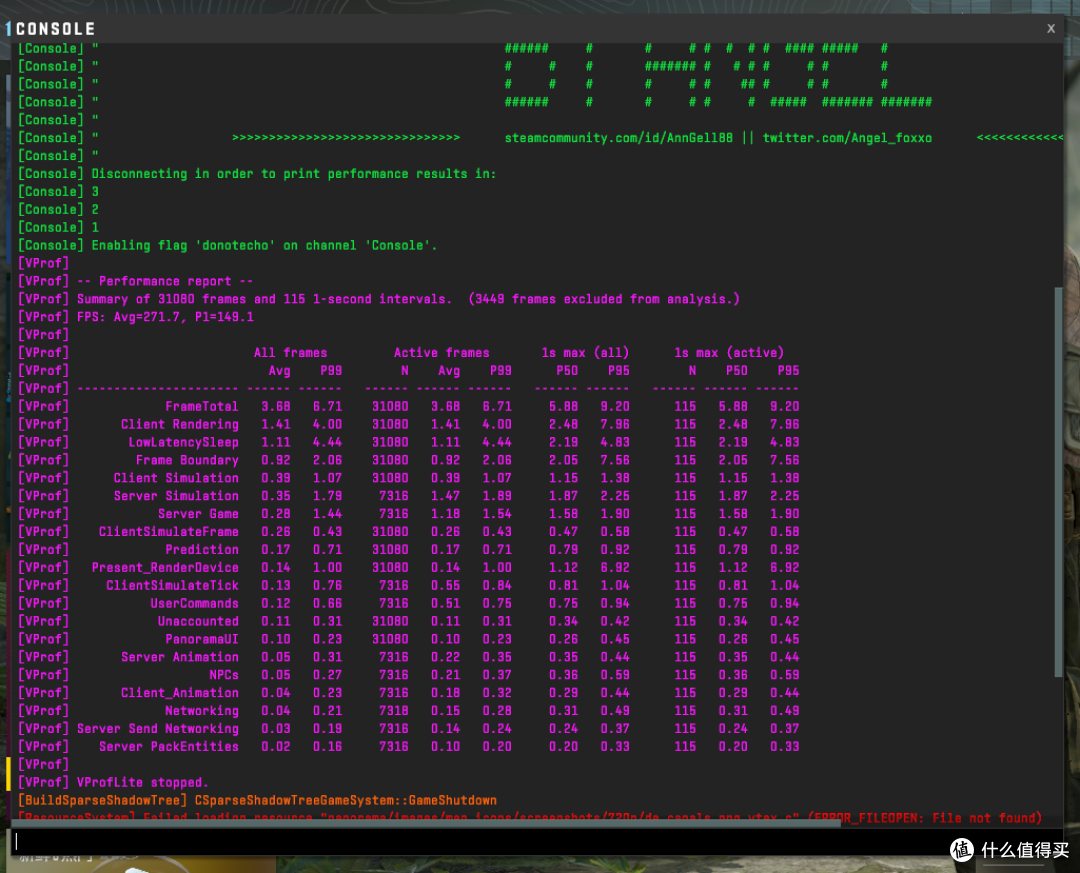1080x873 pixels.
Task: Click the Present_RenderDevice 1s max (all) P95 value 6.92
Action: click(614, 568)
